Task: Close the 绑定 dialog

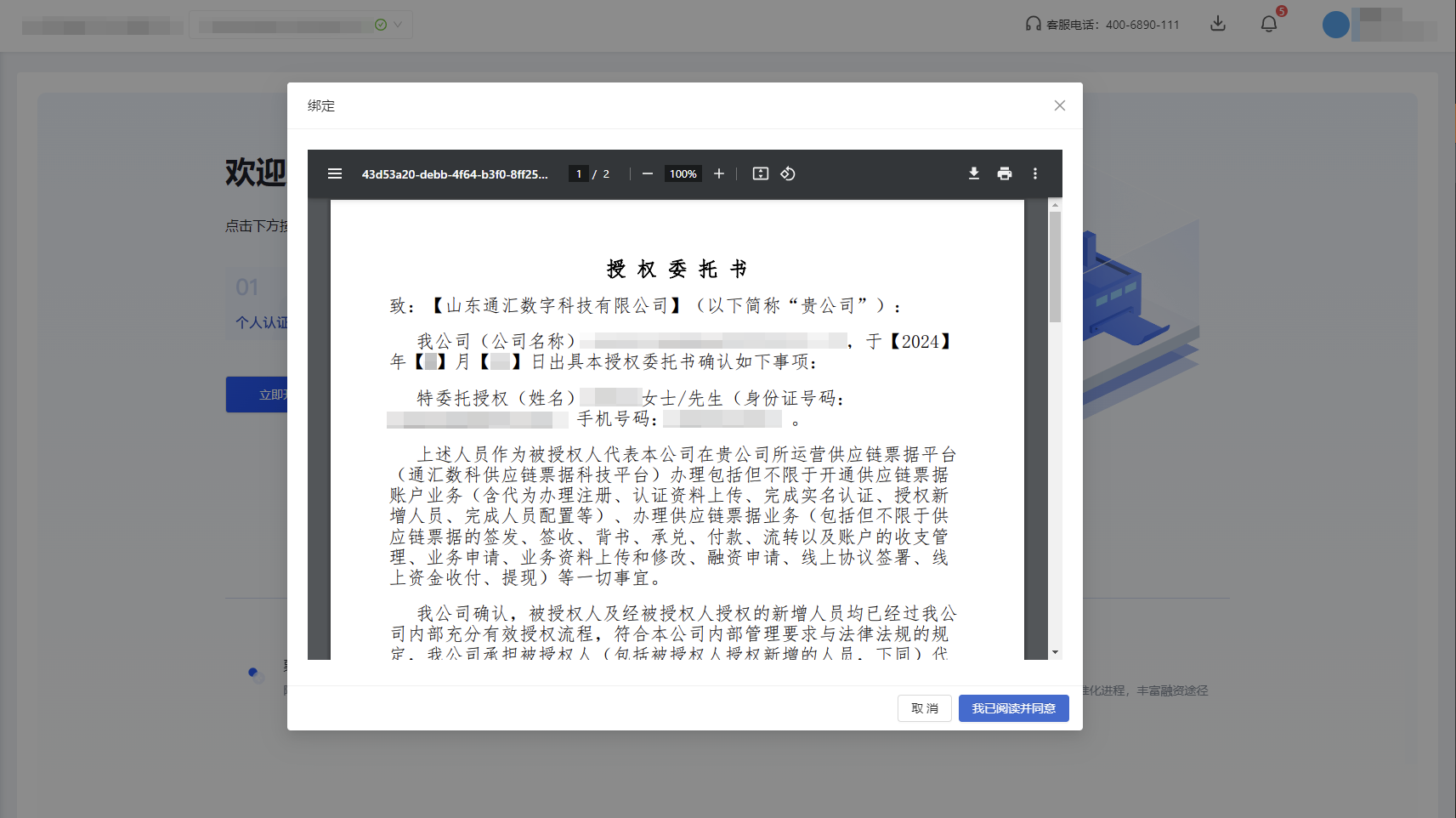Action: tap(1060, 105)
